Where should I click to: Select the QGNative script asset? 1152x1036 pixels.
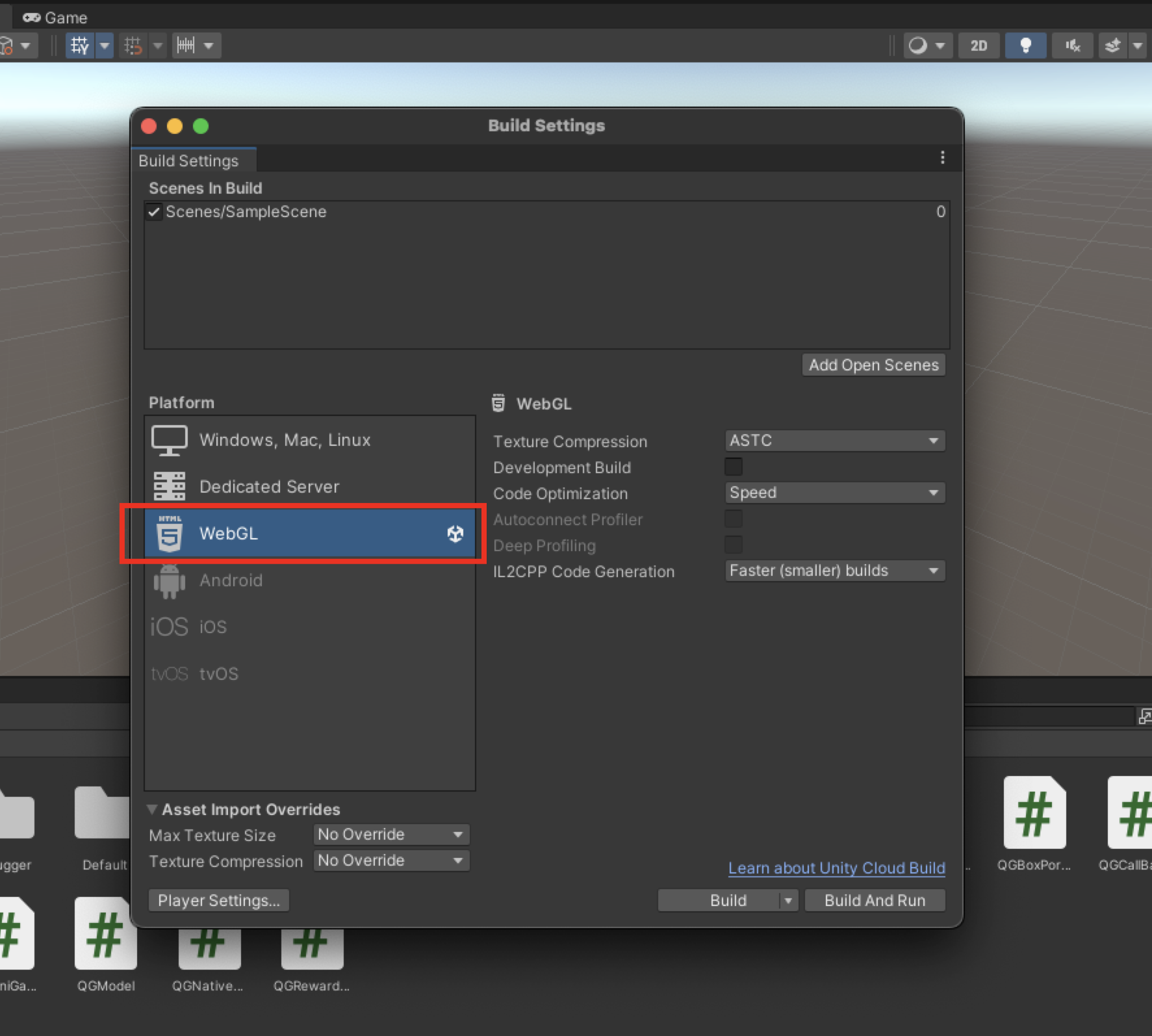click(x=208, y=961)
